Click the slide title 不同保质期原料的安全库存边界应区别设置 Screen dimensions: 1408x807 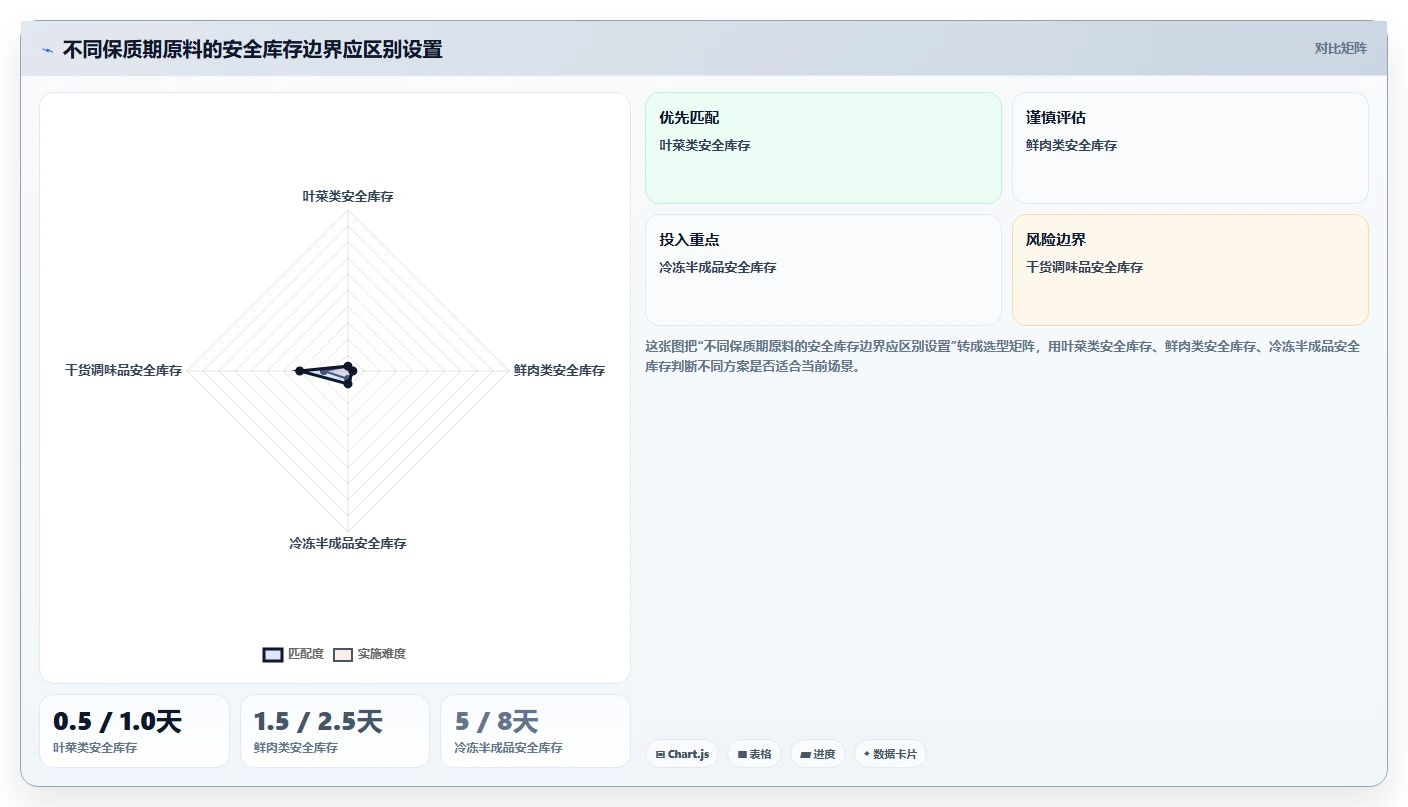pyautogui.click(x=253, y=49)
